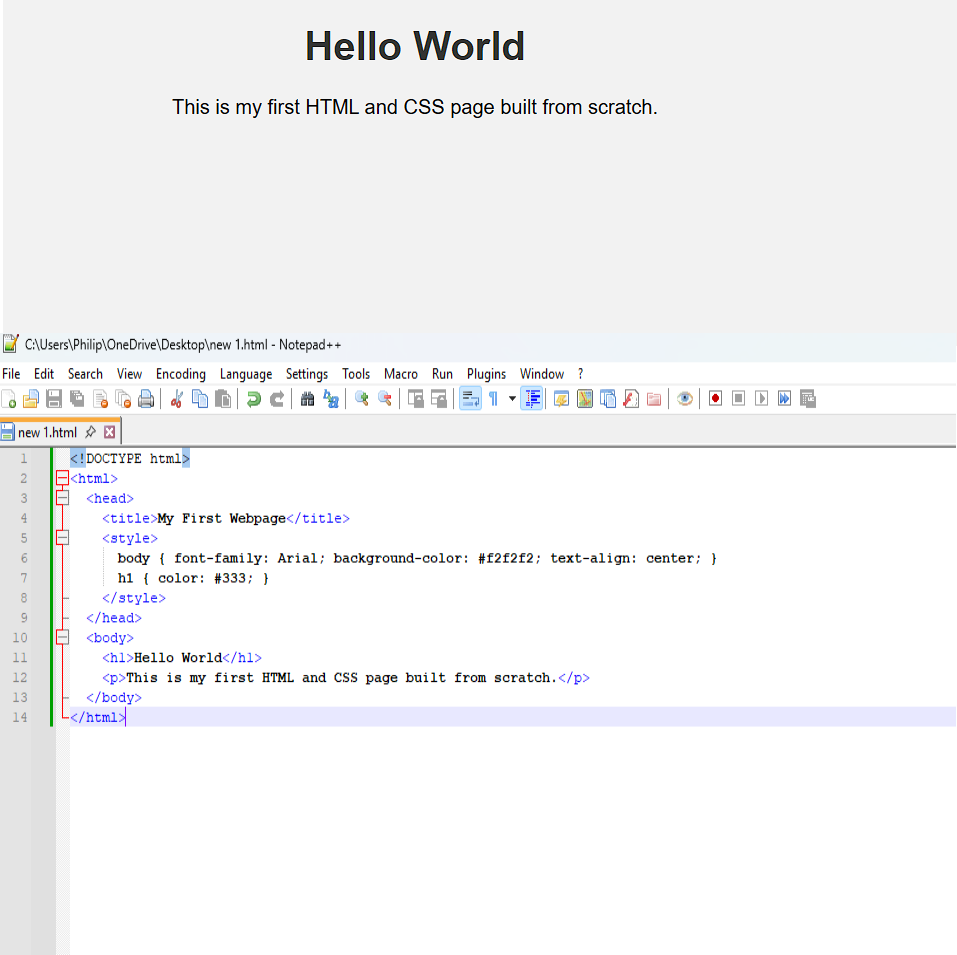Open Find with the binoculars icon
The image size is (957, 955).
tap(308, 399)
